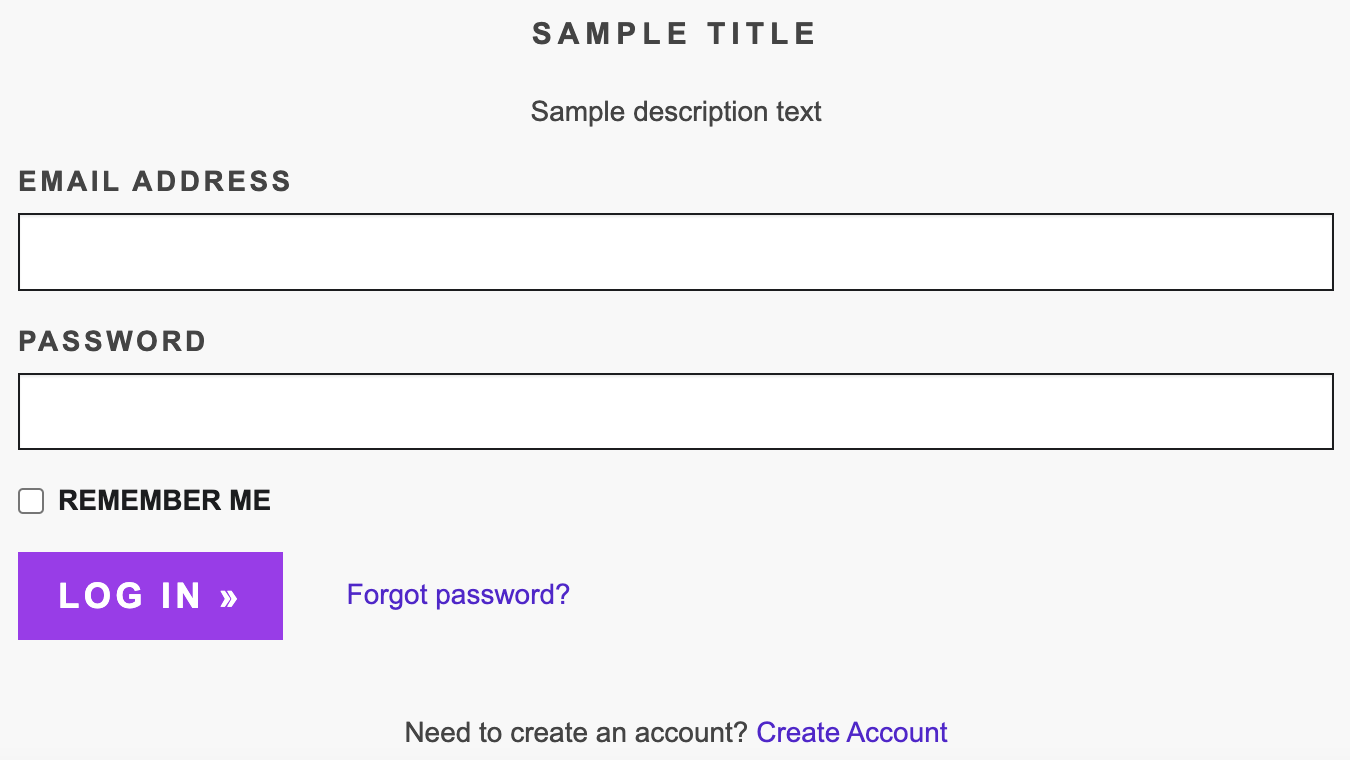Click the word "ADDRESS" in the email label
The image size is (1350, 760).
(212, 182)
